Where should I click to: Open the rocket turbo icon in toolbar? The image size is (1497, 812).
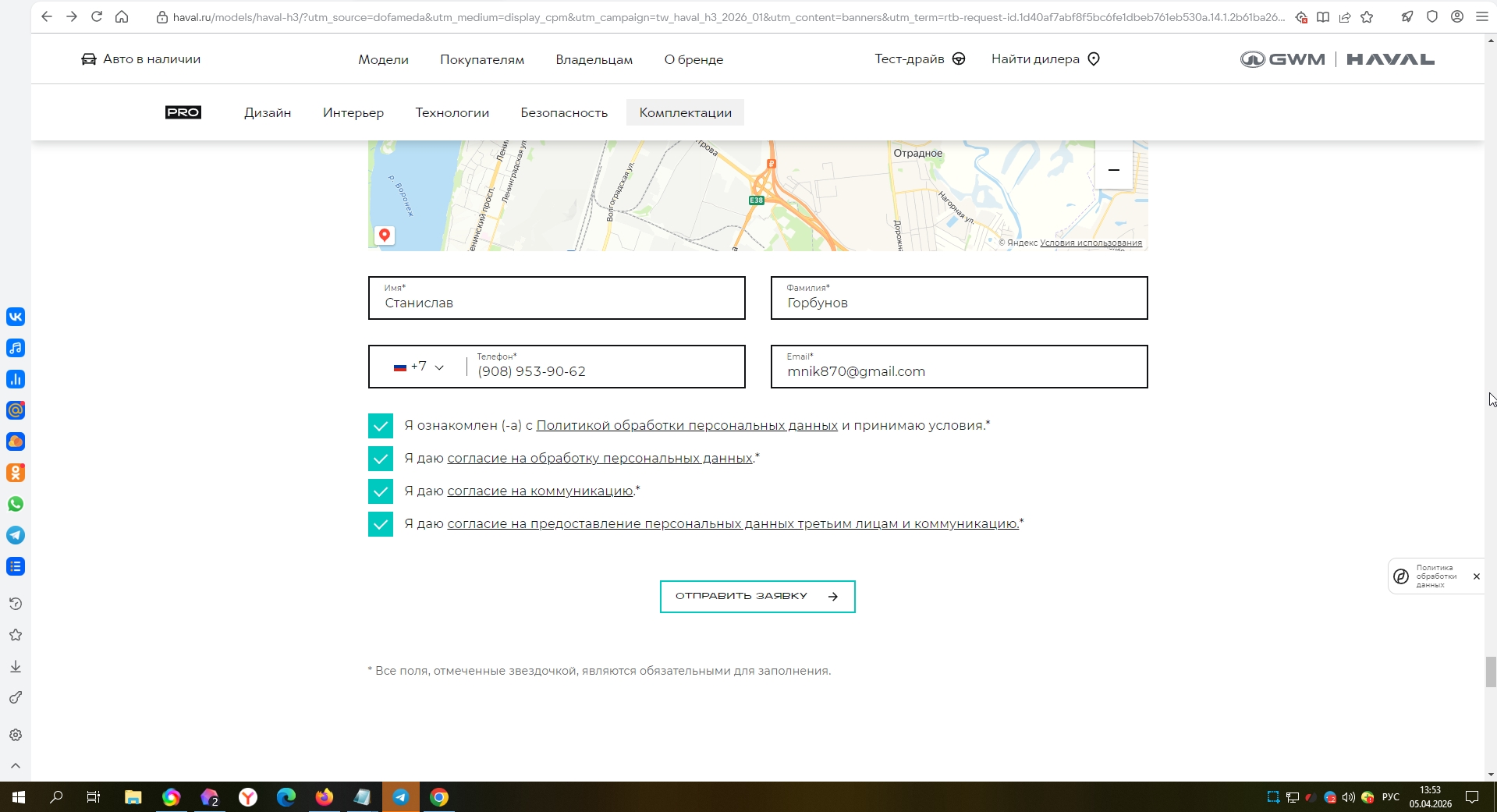click(1407, 16)
